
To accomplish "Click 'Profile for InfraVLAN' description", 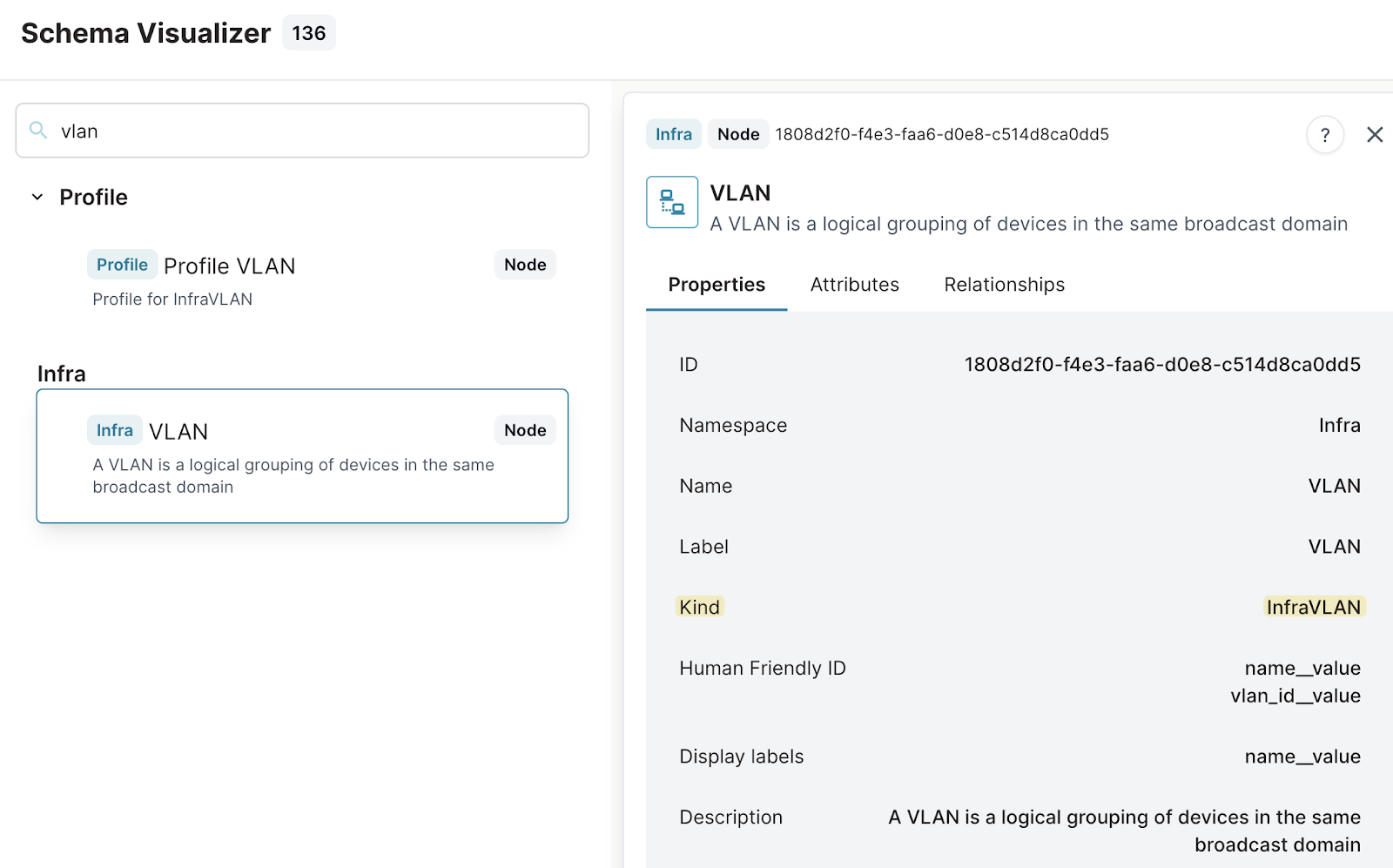I will point(172,299).
